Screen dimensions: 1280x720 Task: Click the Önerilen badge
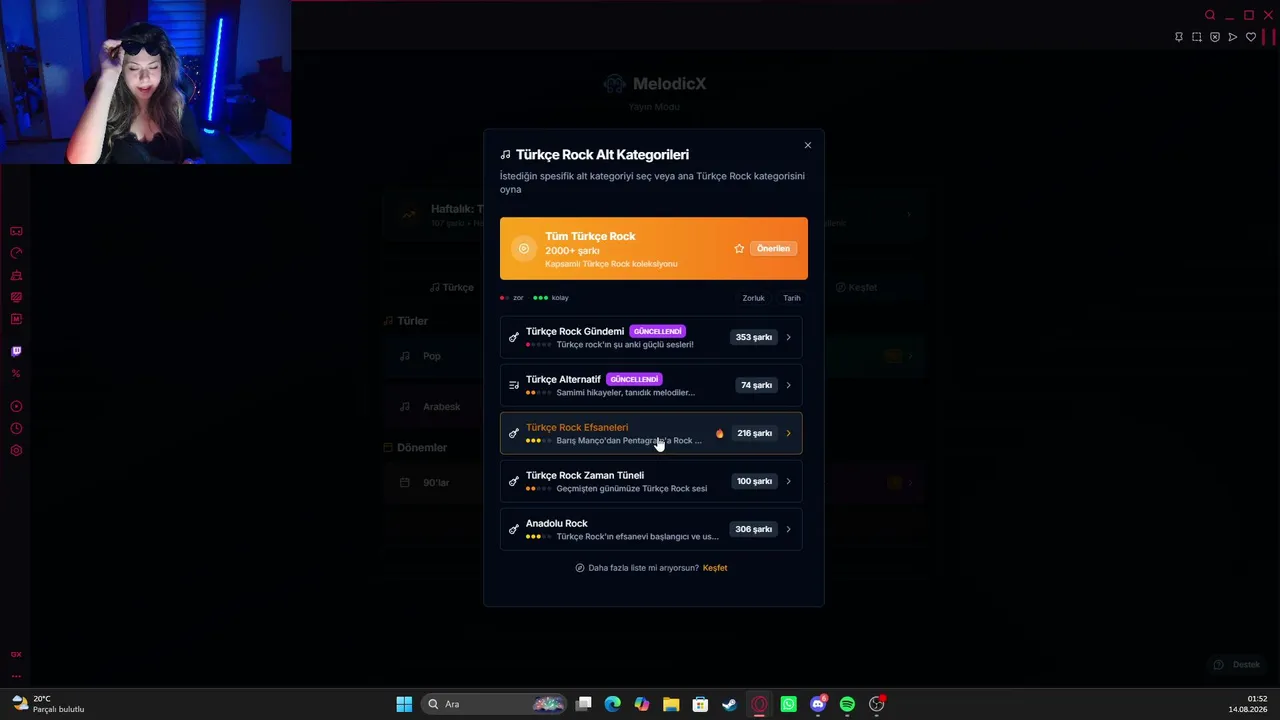(x=773, y=248)
